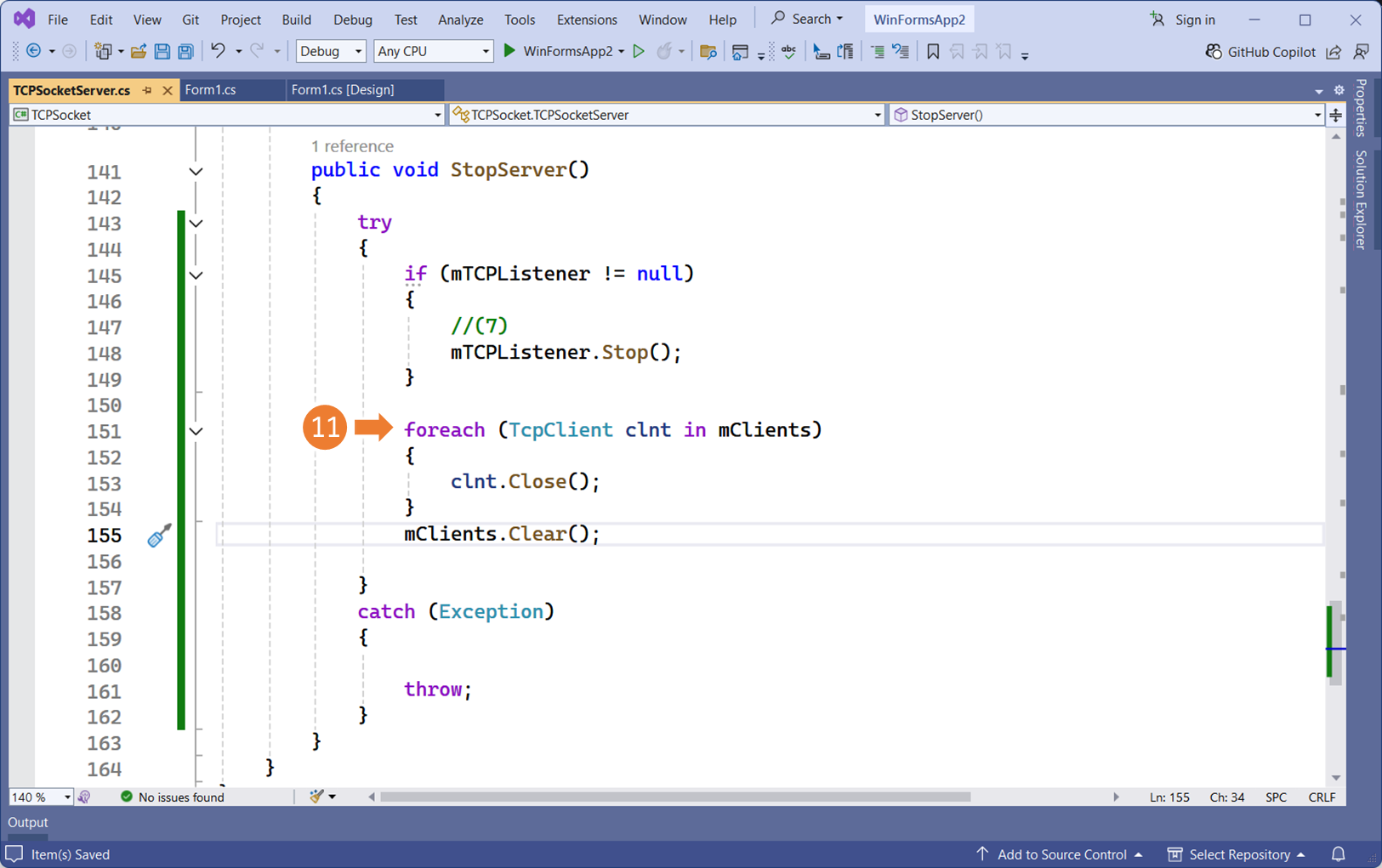Open the Search box in title bar
Screen dimensions: 1382x868
point(806,19)
